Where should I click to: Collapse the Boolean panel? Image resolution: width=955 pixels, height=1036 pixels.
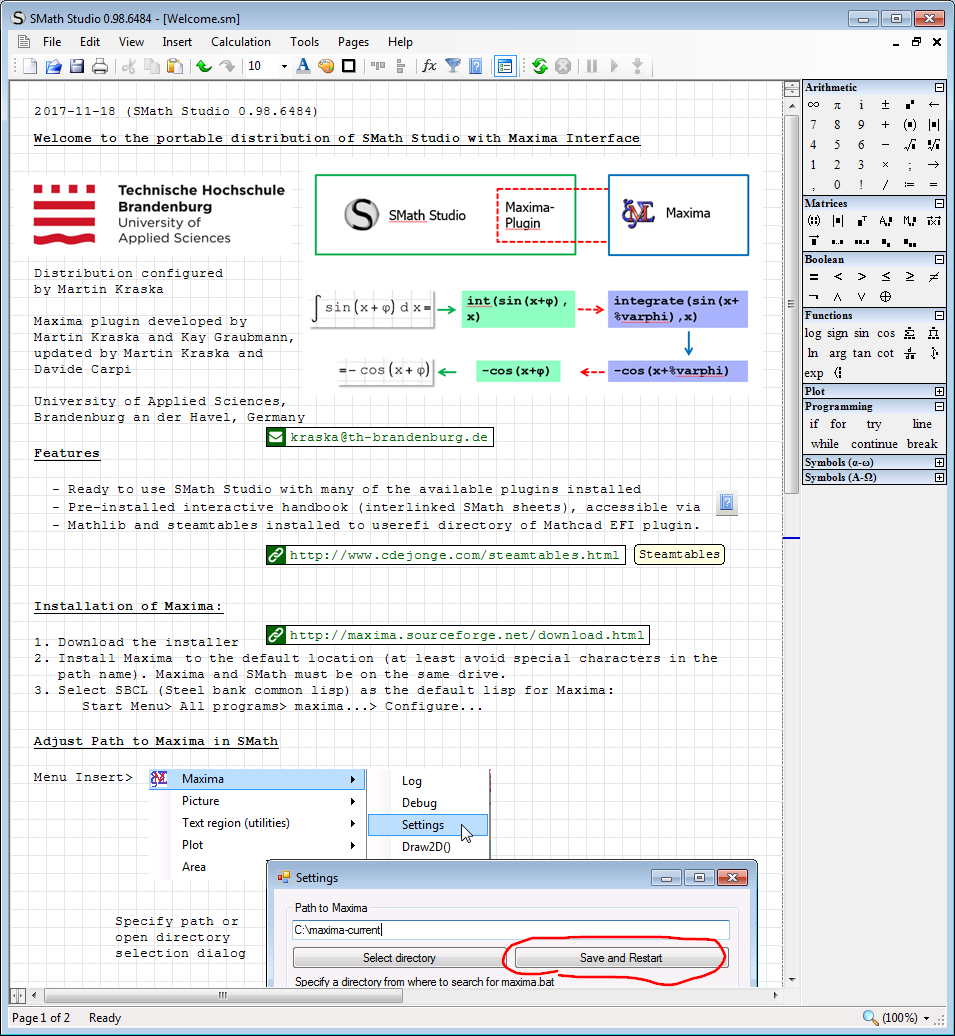click(x=939, y=260)
